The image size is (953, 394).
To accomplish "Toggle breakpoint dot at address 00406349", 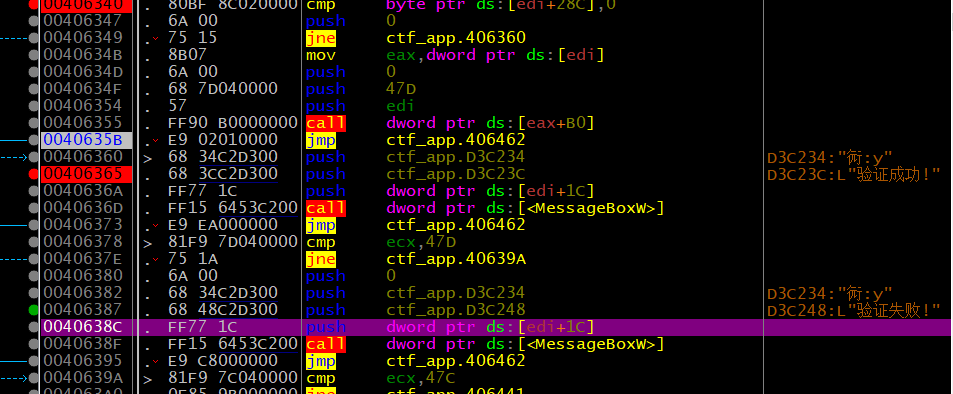I will coord(34,38).
